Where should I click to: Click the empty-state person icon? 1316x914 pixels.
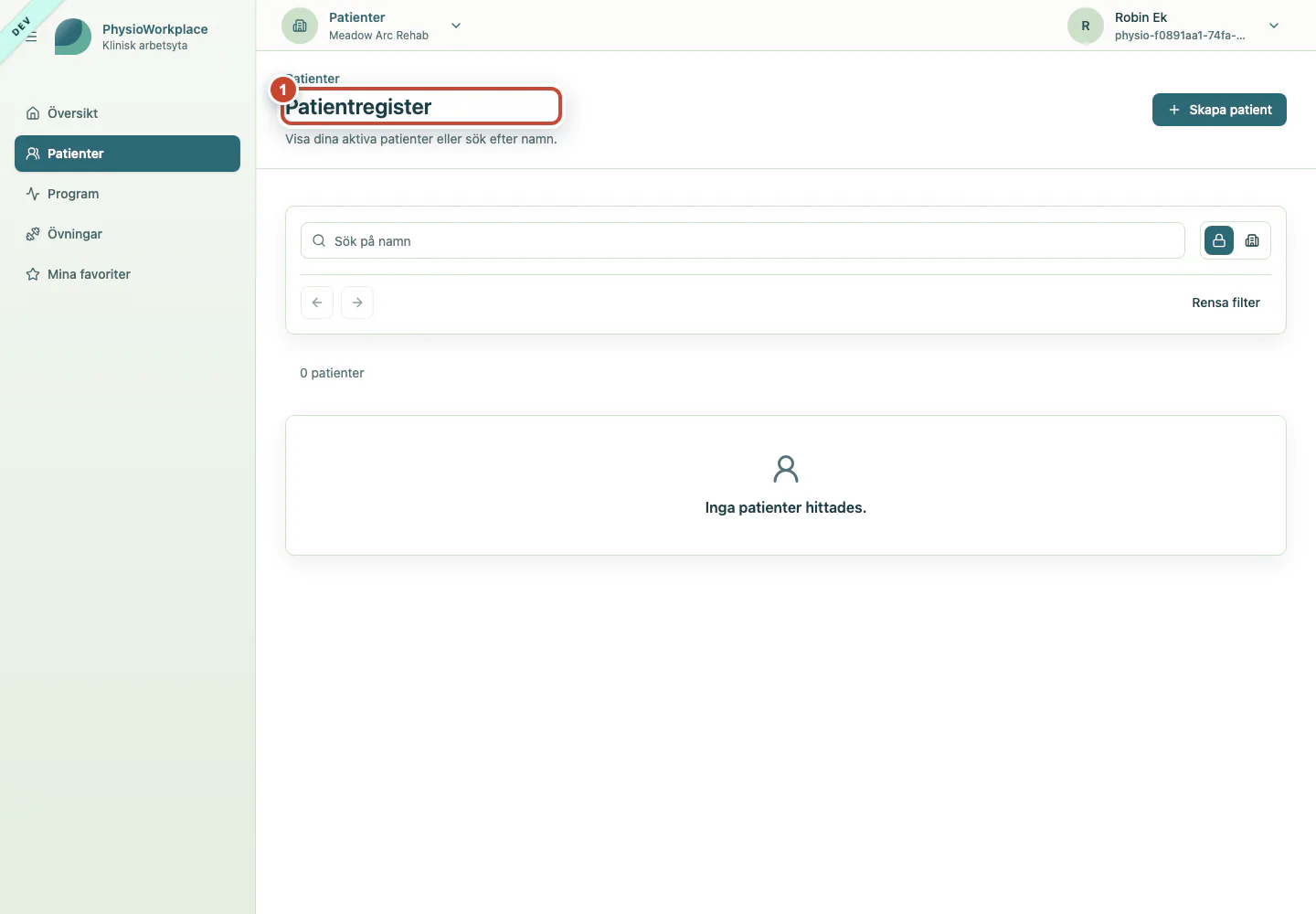(786, 469)
